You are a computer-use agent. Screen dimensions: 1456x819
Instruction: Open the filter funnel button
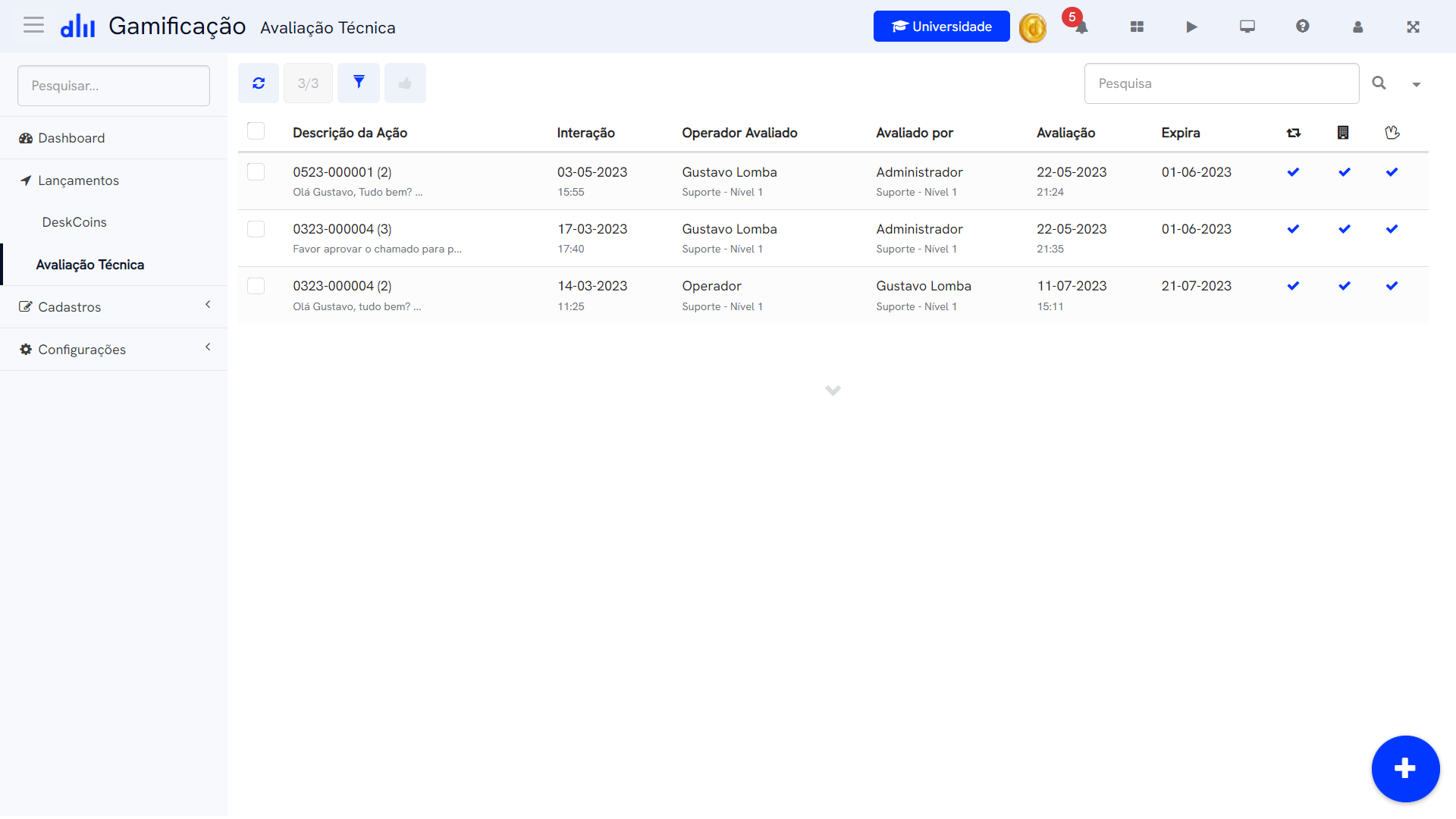pos(359,83)
